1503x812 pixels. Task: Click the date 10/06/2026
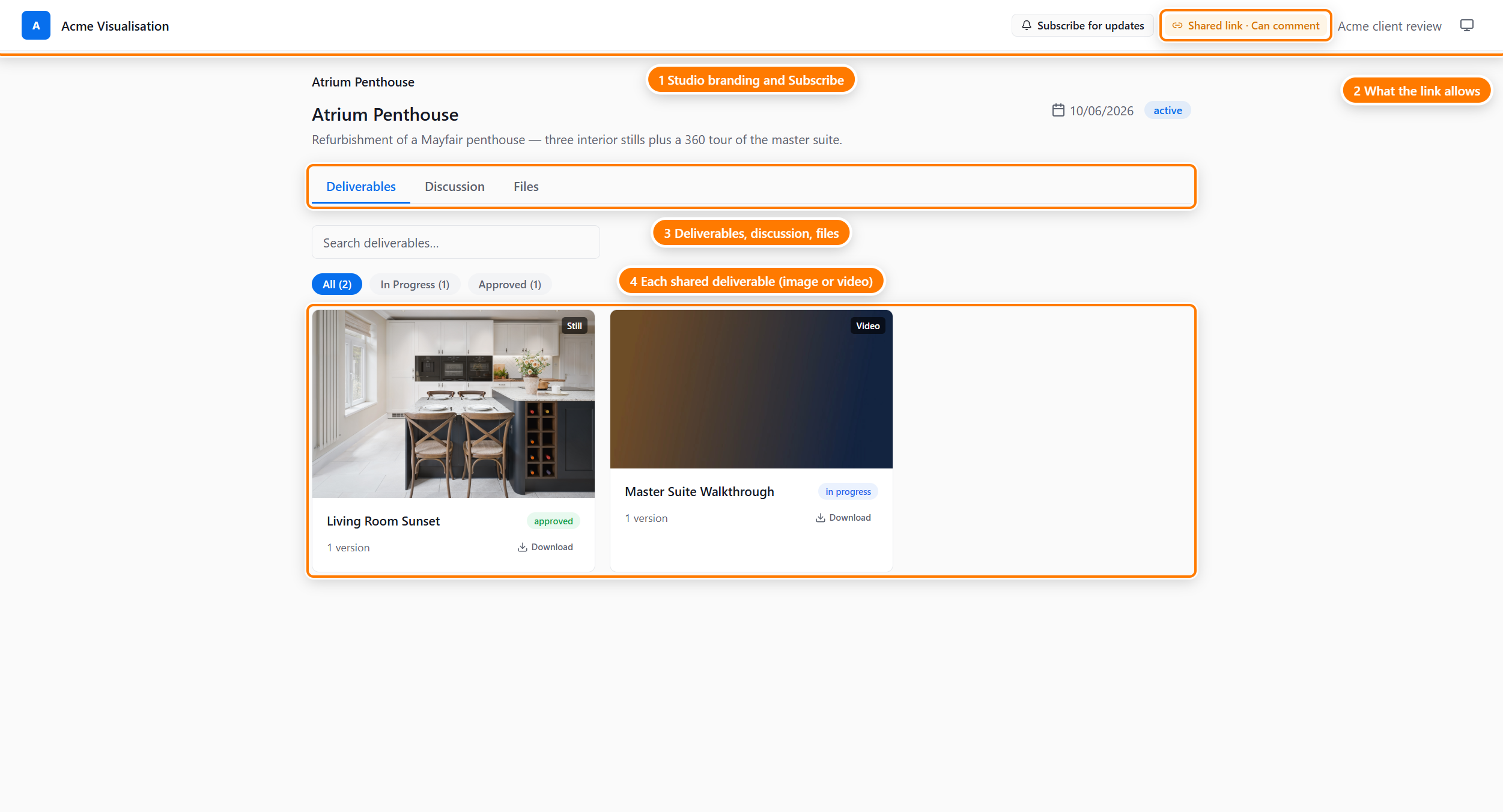[1101, 111]
